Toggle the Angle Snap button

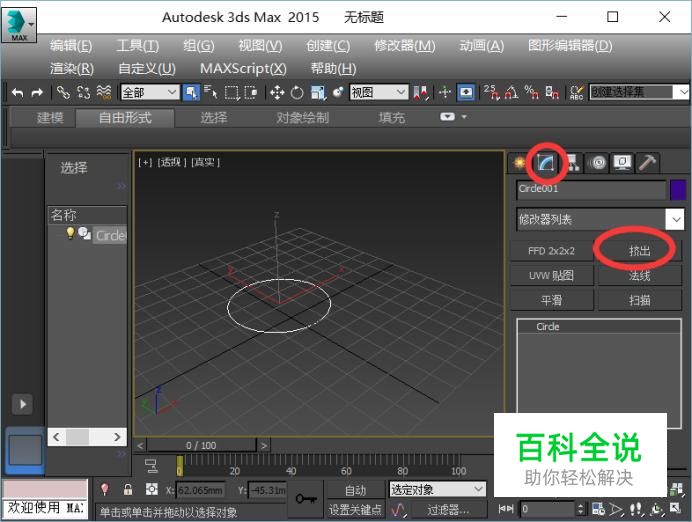(511, 93)
